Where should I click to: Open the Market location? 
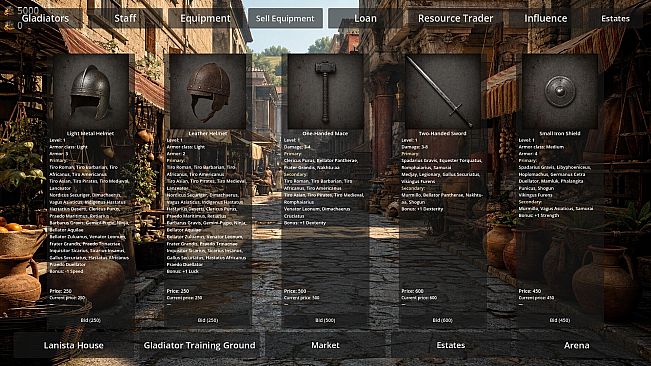point(325,345)
